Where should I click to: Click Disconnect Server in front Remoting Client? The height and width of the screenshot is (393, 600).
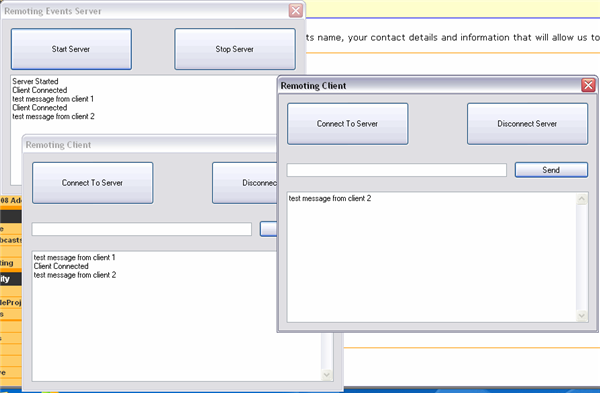(527, 124)
